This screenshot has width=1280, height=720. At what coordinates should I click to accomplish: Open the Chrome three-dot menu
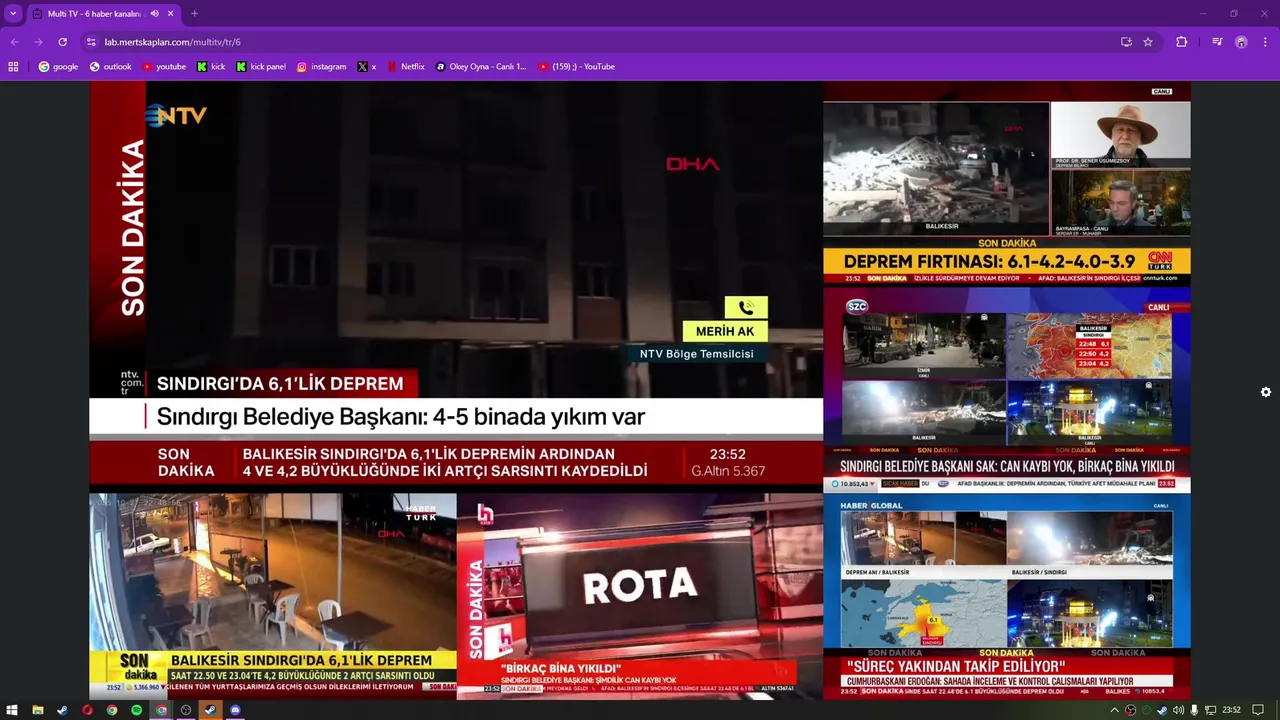tap(1266, 42)
